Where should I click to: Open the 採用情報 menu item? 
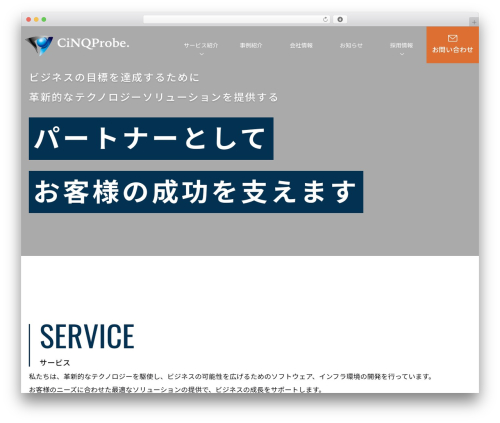pyautogui.click(x=401, y=45)
